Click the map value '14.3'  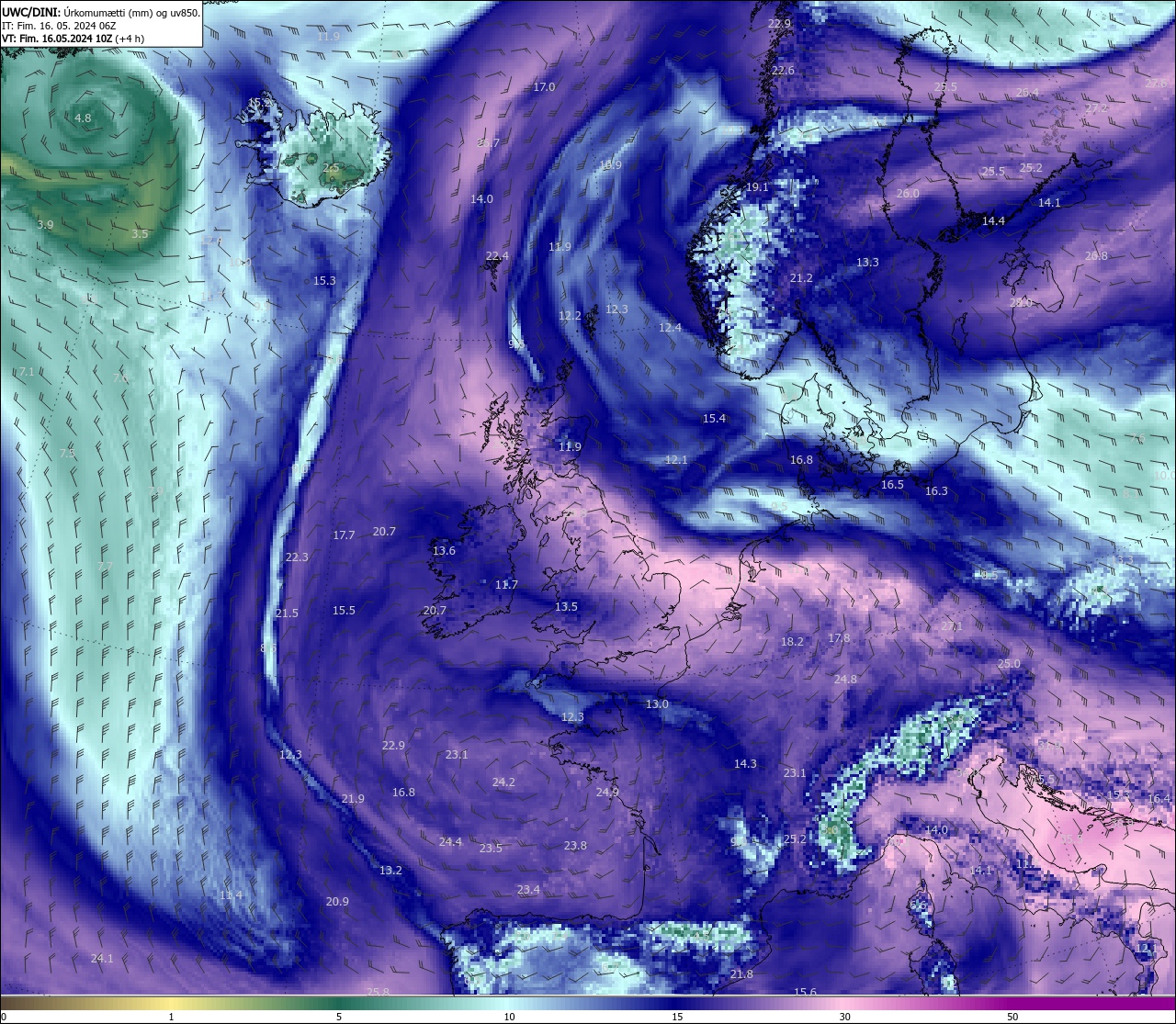click(745, 763)
